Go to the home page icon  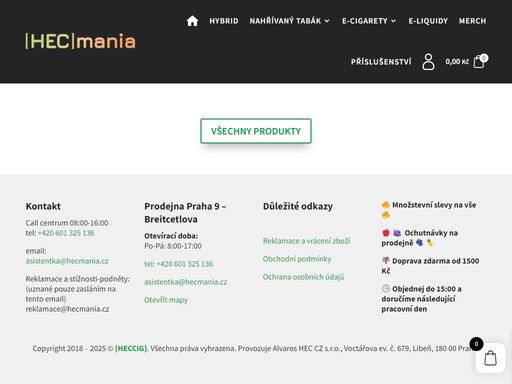(x=192, y=21)
